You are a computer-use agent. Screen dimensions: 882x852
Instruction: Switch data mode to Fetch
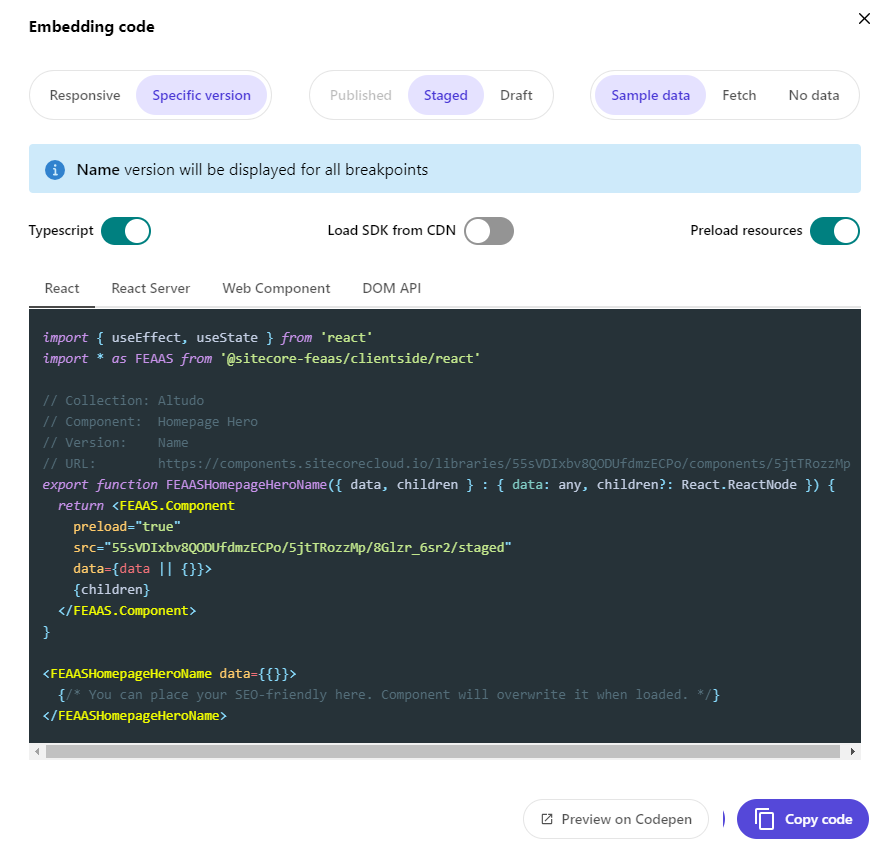pyautogui.click(x=739, y=95)
